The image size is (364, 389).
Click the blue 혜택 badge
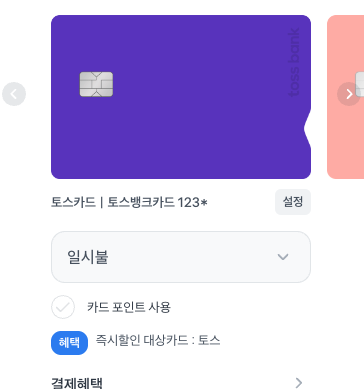point(69,343)
